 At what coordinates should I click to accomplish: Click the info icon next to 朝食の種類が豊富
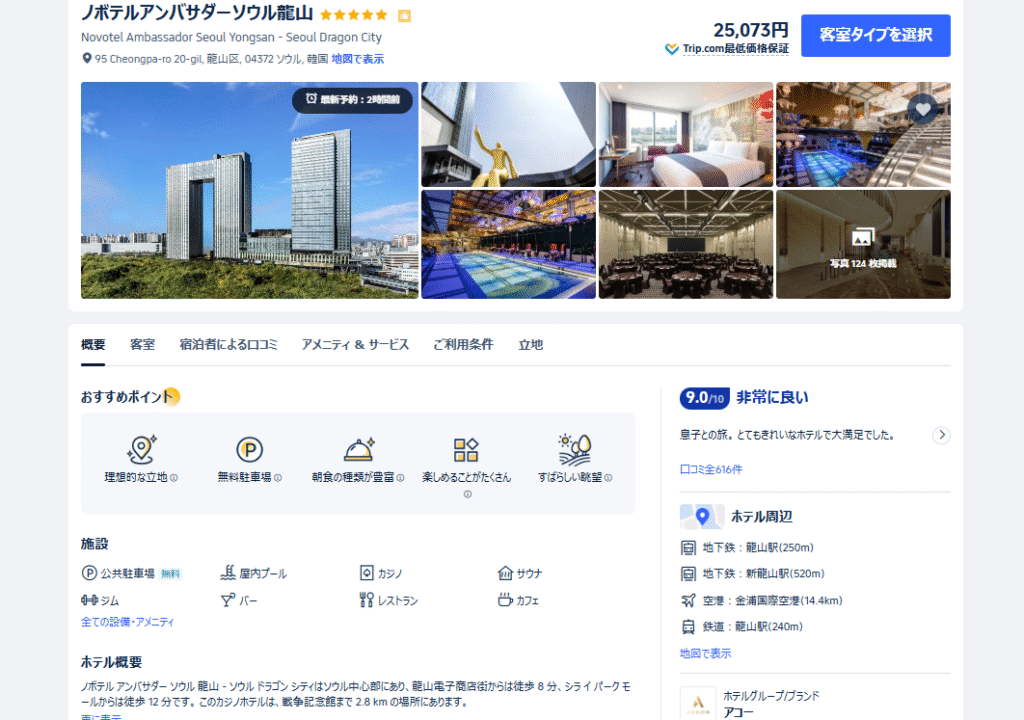[x=400, y=478]
